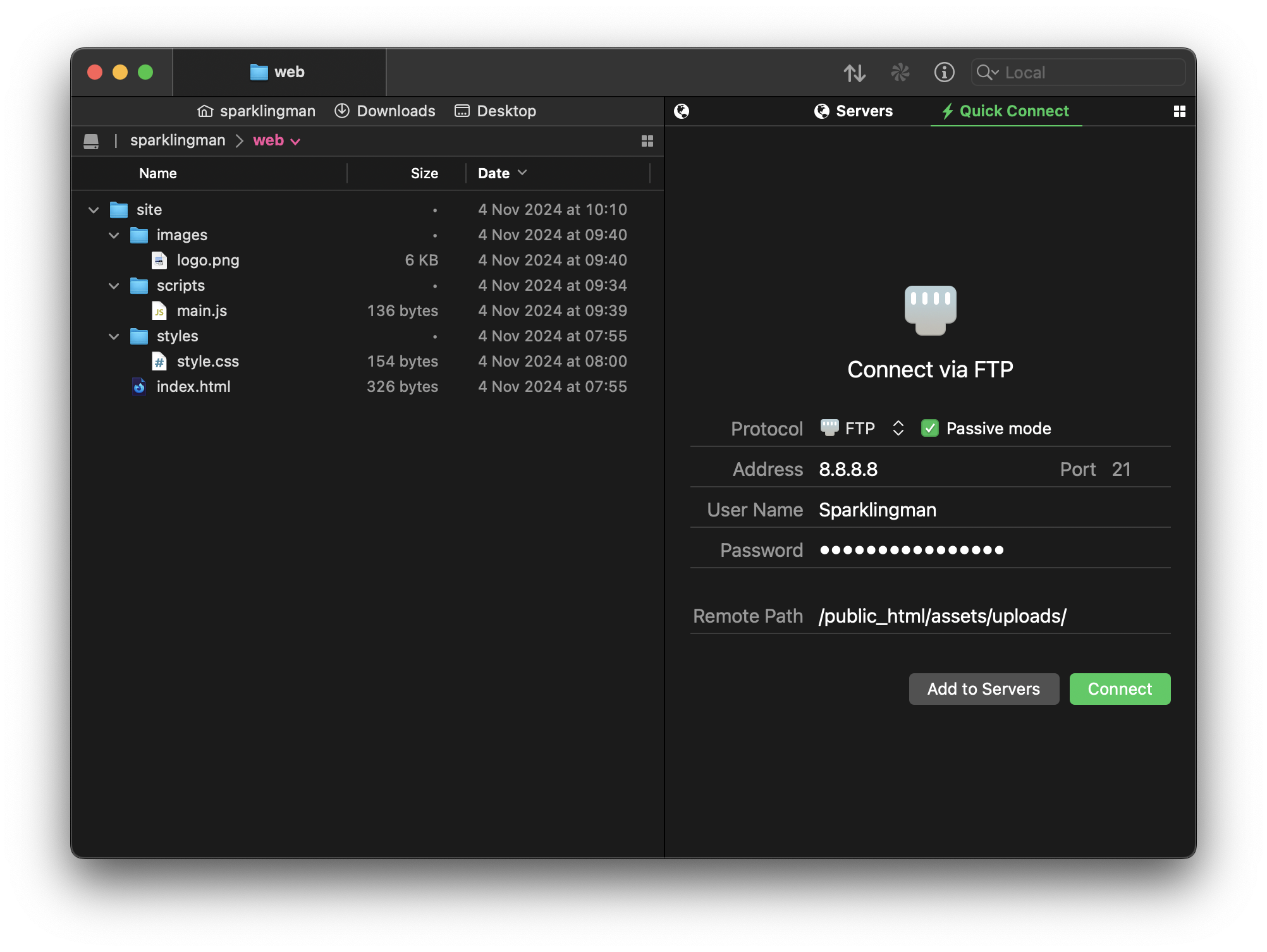Click the small FTP icon beside Protocol

coord(829,428)
